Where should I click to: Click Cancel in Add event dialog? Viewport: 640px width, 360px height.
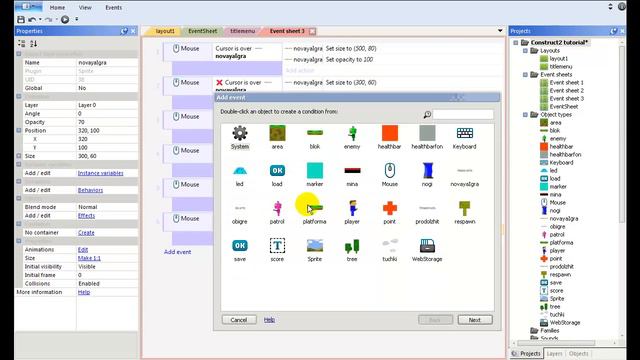coord(239,320)
